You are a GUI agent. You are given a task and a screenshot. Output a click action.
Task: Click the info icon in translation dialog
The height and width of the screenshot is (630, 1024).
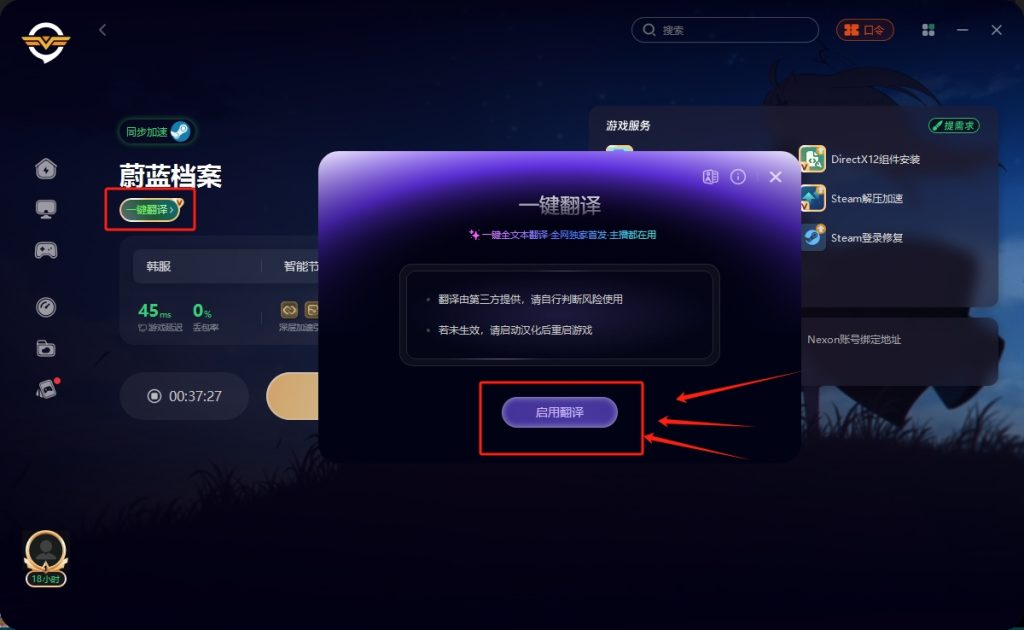click(738, 177)
